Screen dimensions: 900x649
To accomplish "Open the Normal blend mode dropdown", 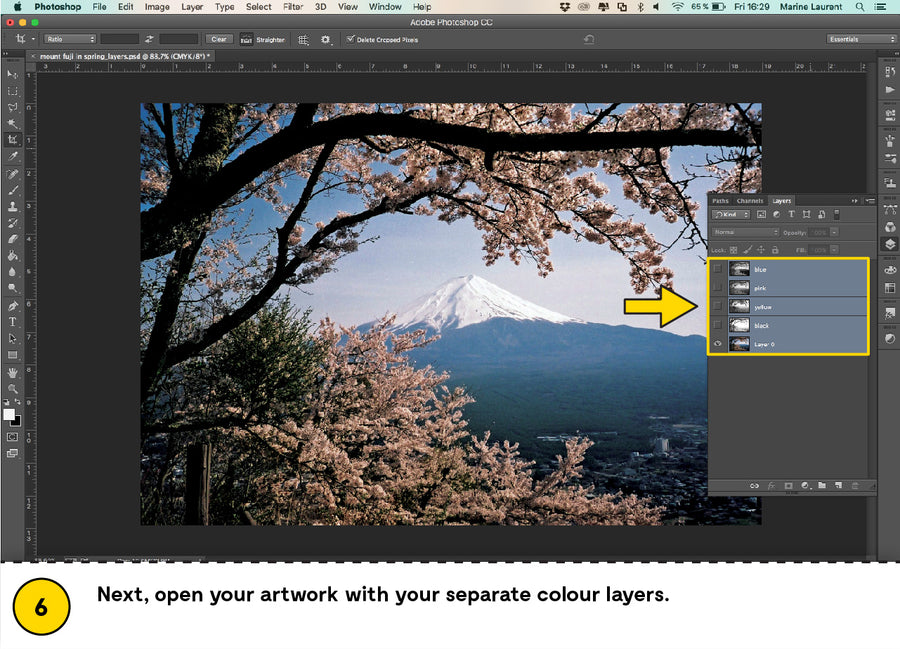I will tap(744, 232).
